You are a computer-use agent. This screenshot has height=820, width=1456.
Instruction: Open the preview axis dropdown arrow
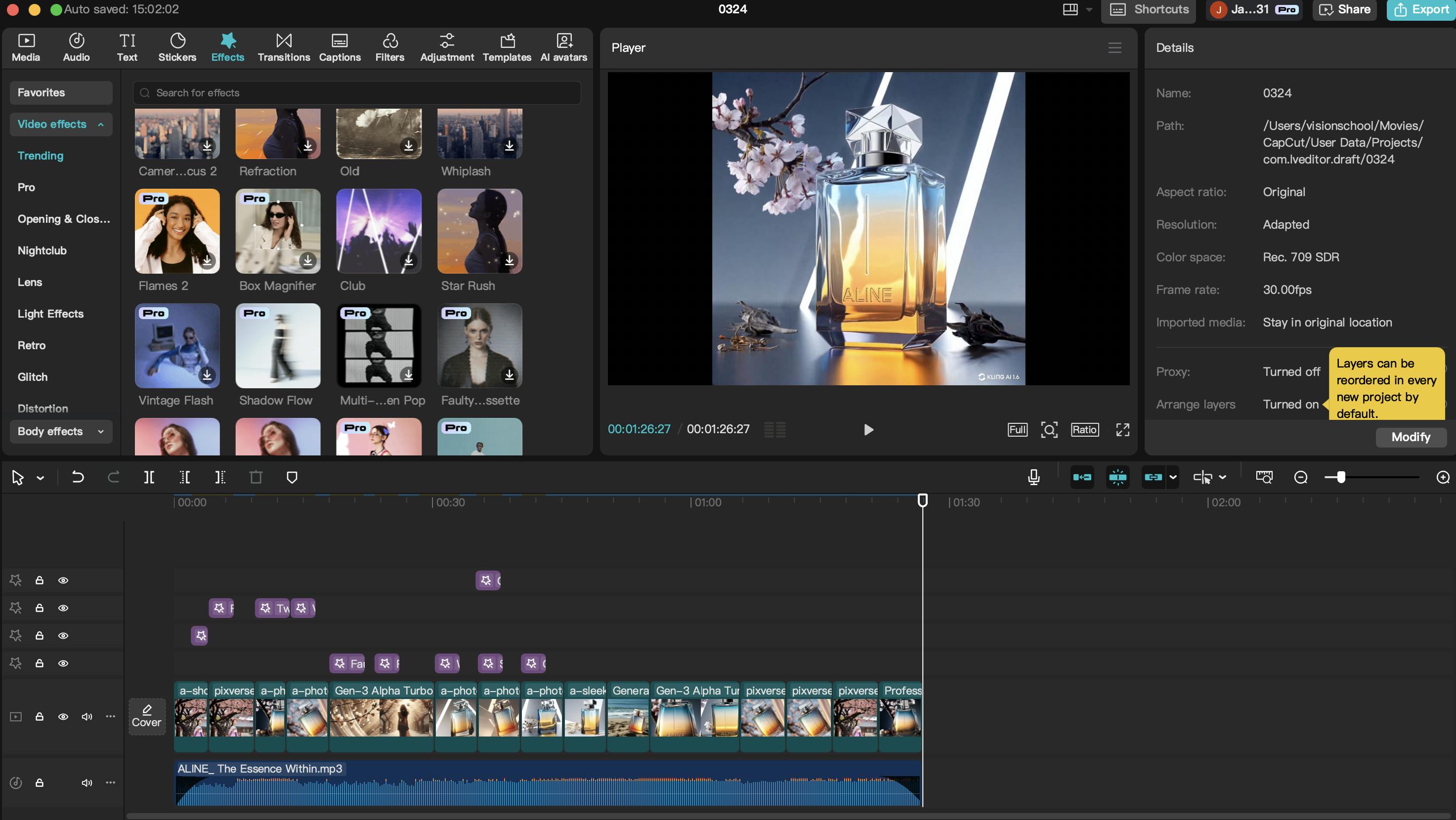1223,478
